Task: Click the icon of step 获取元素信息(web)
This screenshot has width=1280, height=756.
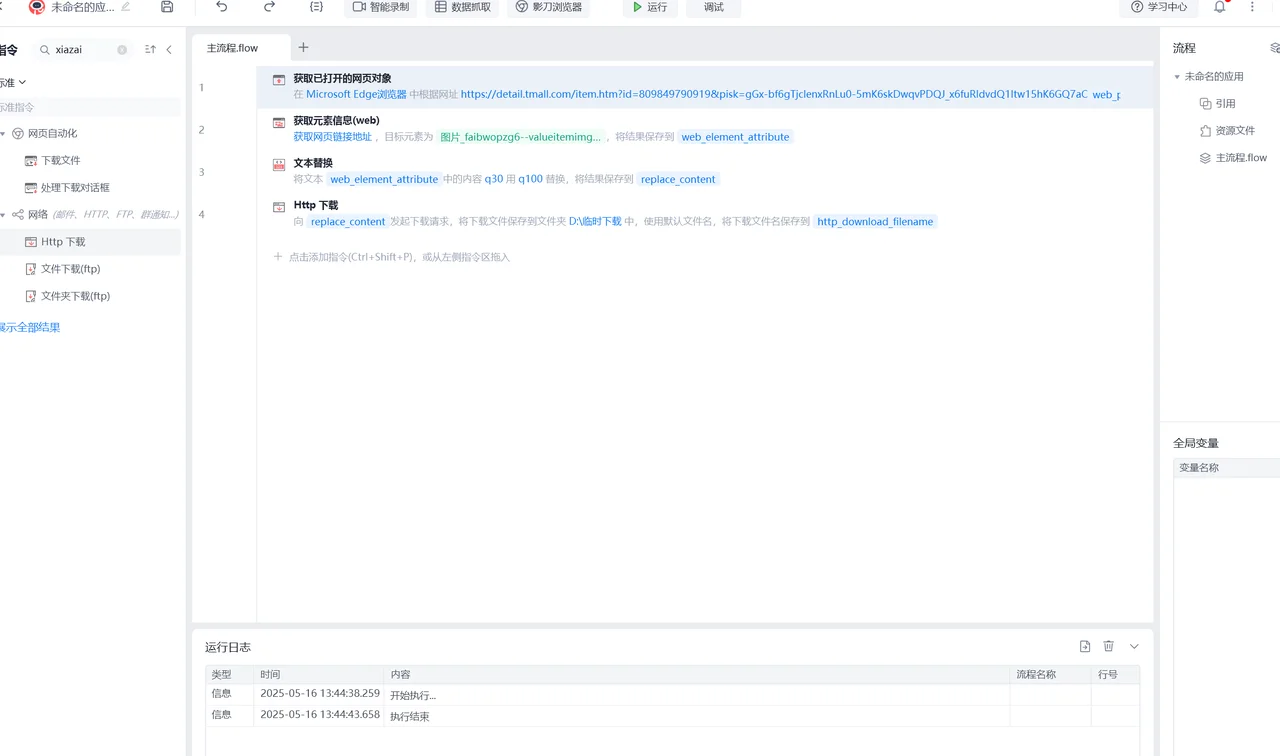Action: [x=279, y=122]
